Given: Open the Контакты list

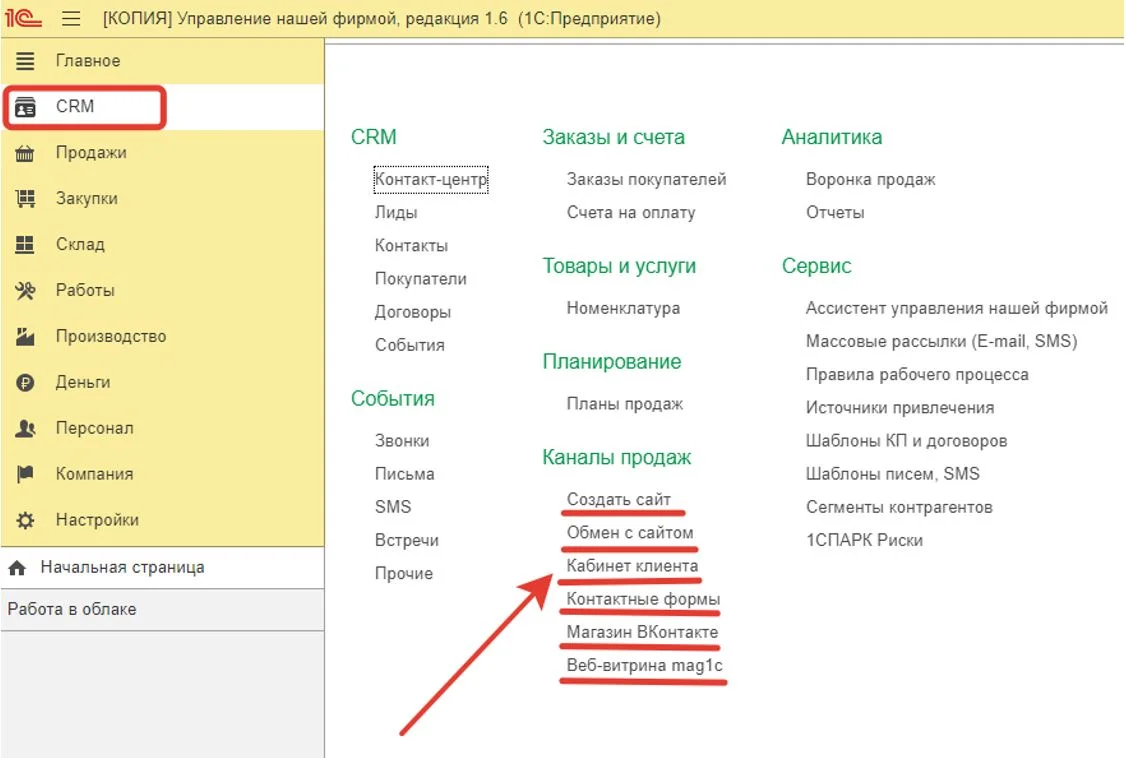Looking at the screenshot, I should pyautogui.click(x=411, y=245).
